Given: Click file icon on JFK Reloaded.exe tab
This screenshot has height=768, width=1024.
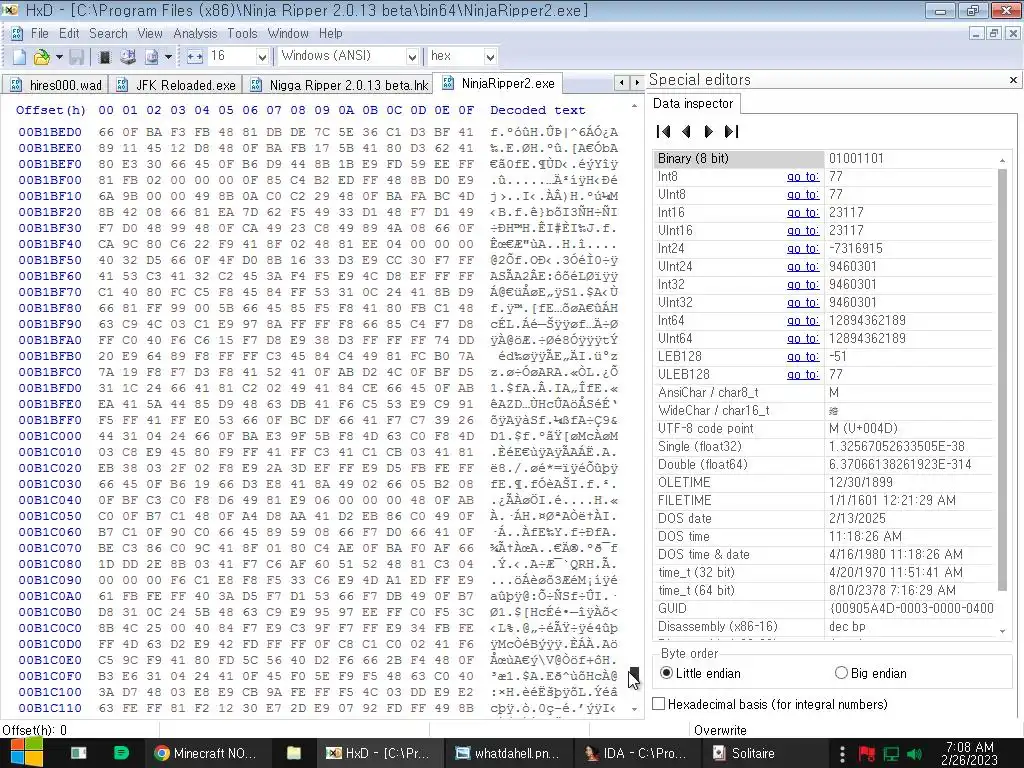Looking at the screenshot, I should [121, 85].
